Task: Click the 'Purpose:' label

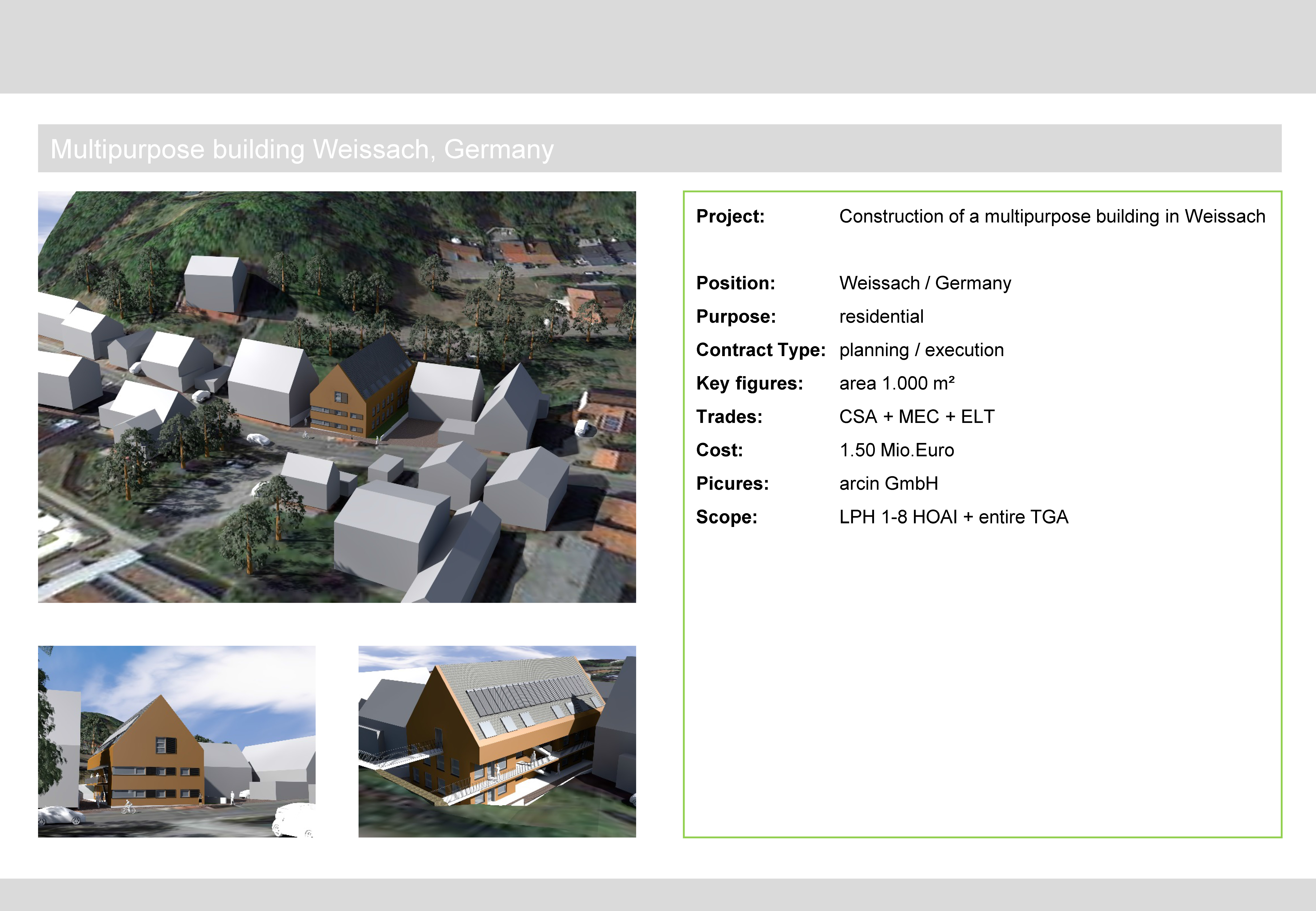Action: click(x=736, y=317)
